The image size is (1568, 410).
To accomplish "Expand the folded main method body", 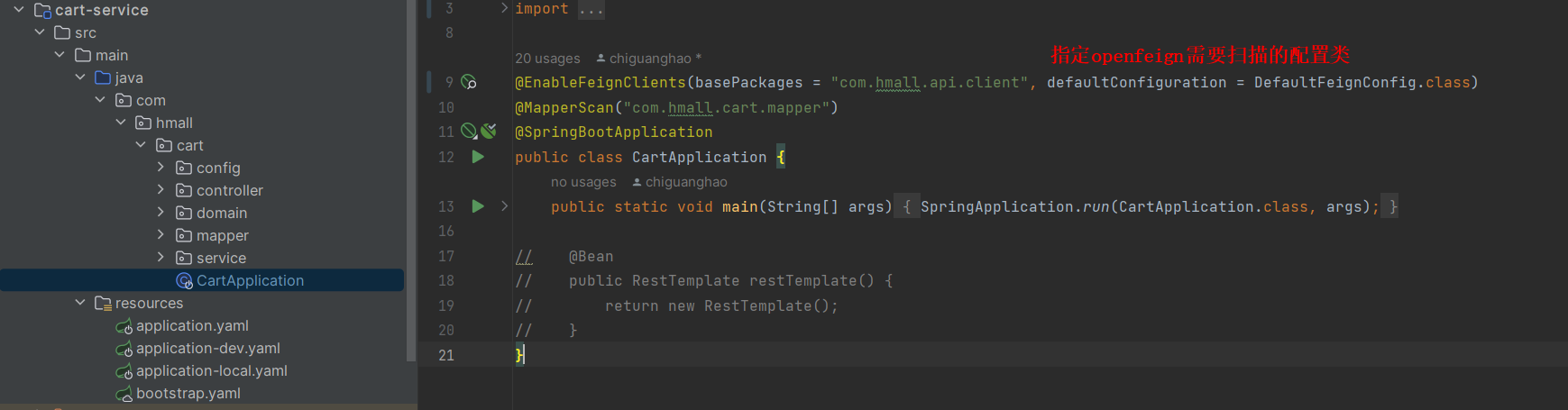I will click(x=504, y=206).
